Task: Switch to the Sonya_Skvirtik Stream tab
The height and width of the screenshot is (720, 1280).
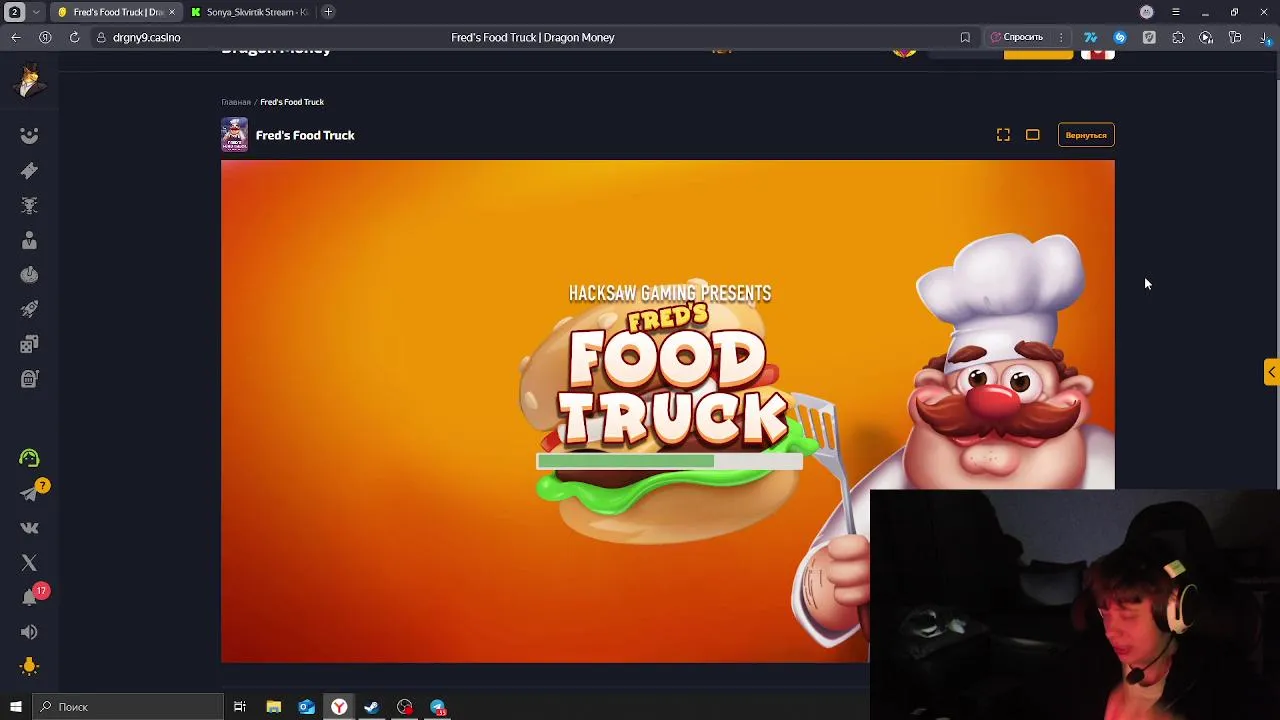Action: click(x=250, y=12)
